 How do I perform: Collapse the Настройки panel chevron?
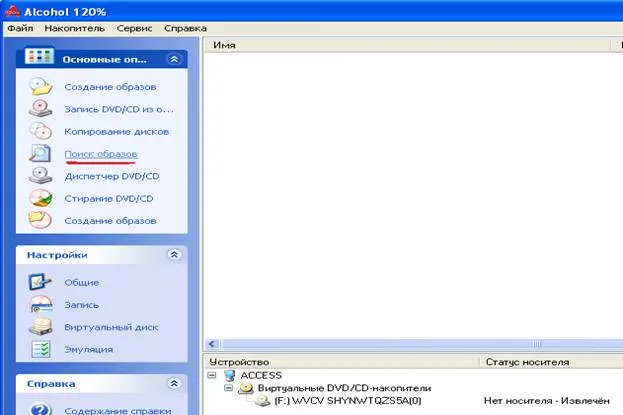click(x=174, y=254)
